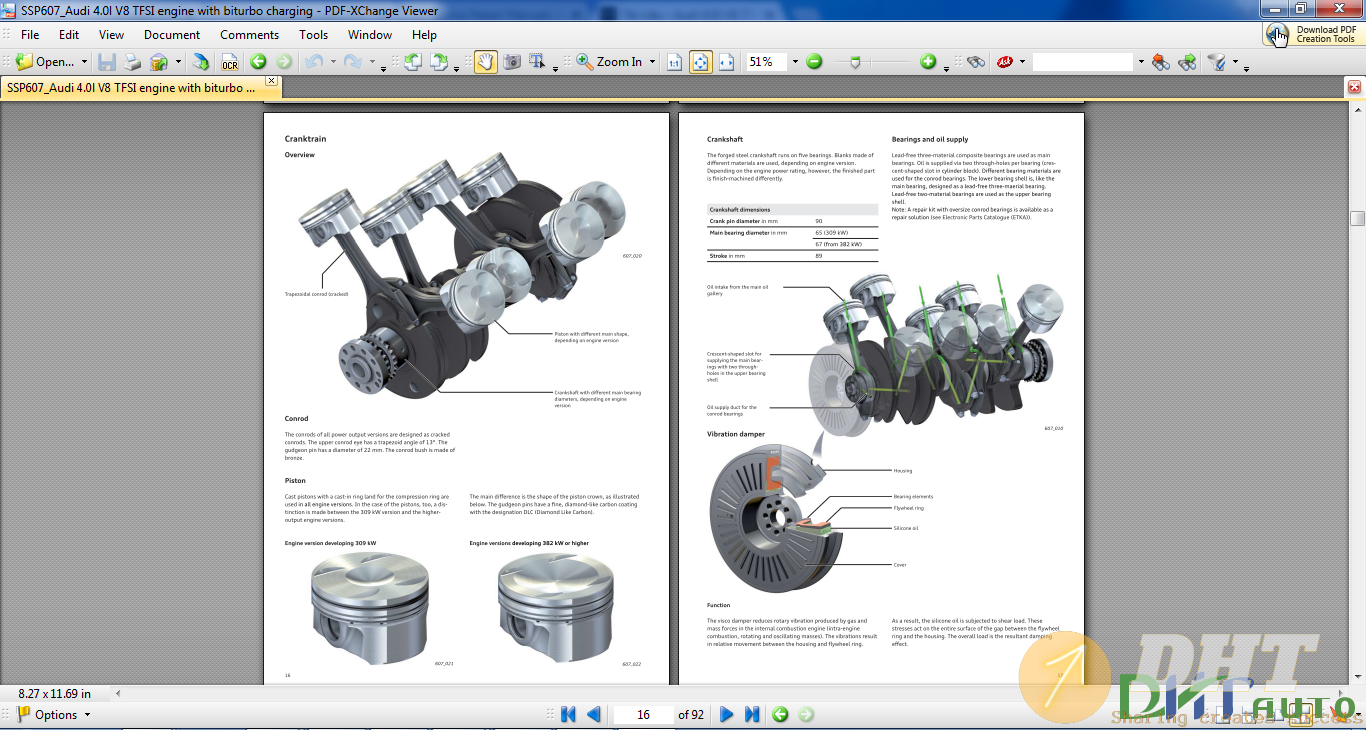Click the green plus zoom-in button

[x=928, y=62]
